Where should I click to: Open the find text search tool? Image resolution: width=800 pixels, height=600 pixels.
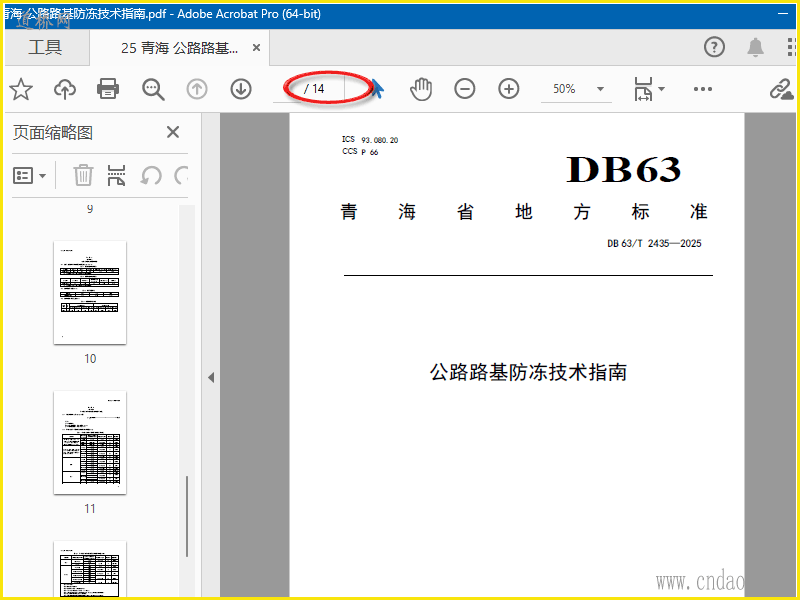[153, 89]
